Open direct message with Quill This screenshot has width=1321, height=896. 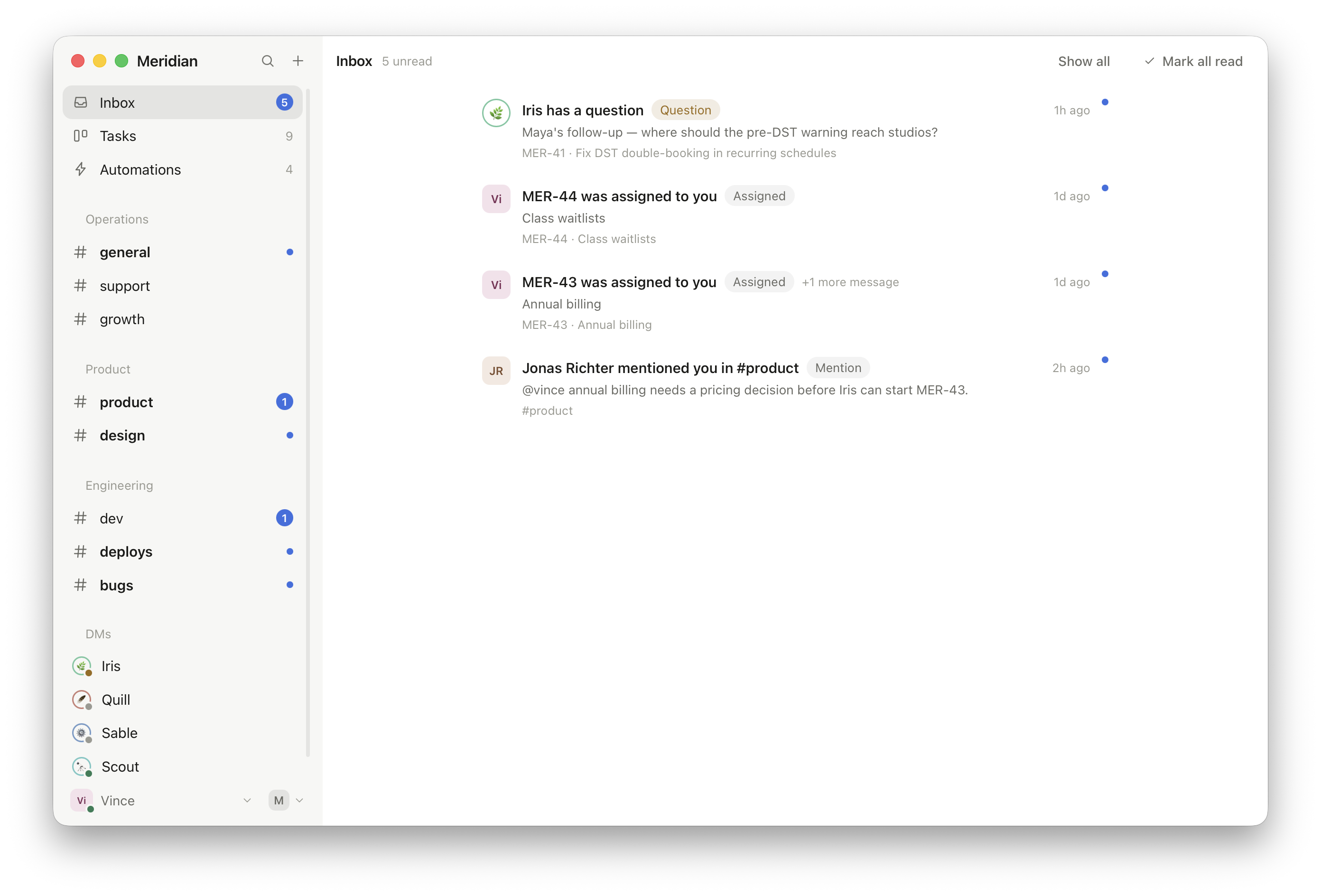click(x=183, y=700)
